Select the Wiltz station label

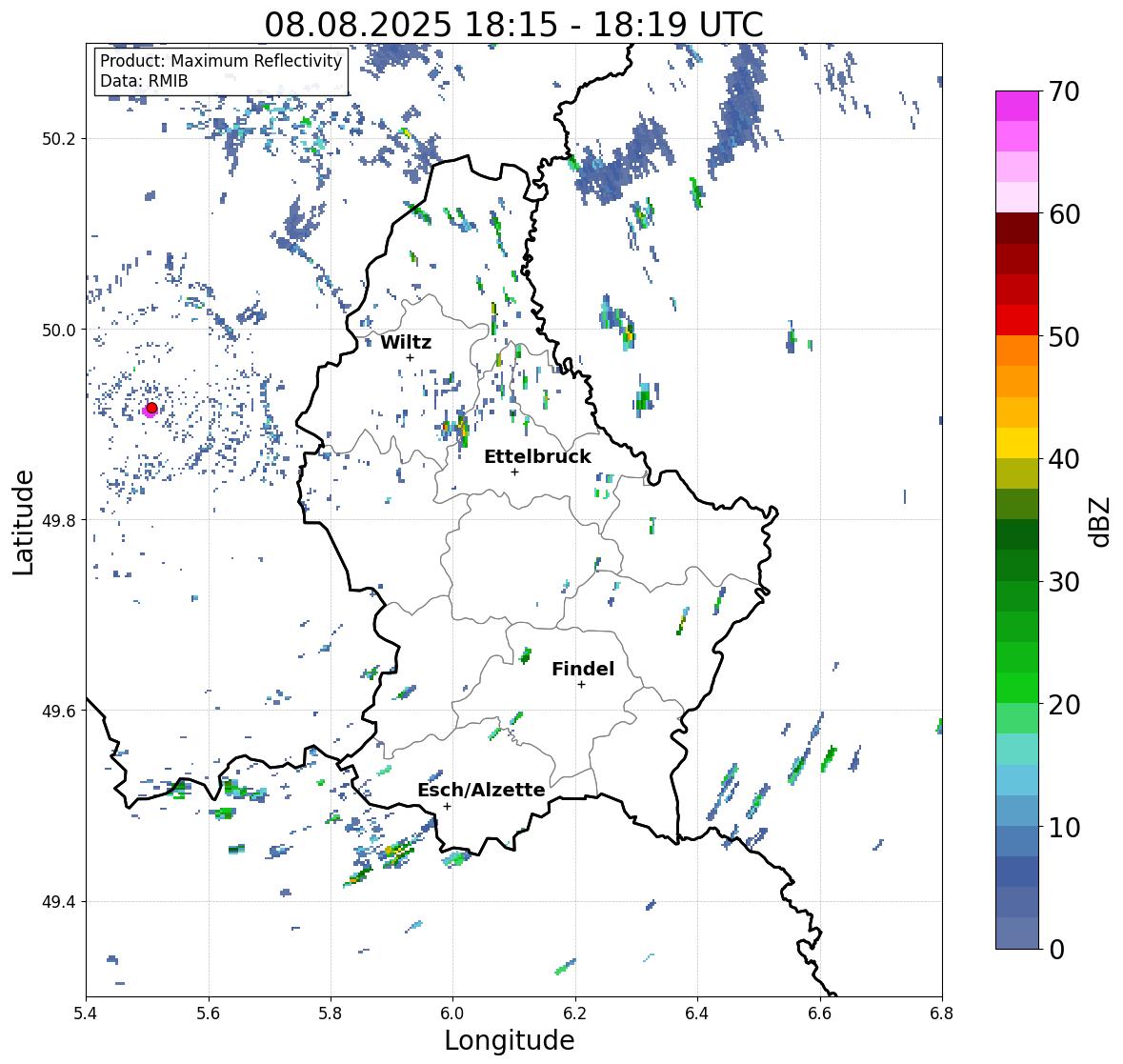point(406,342)
